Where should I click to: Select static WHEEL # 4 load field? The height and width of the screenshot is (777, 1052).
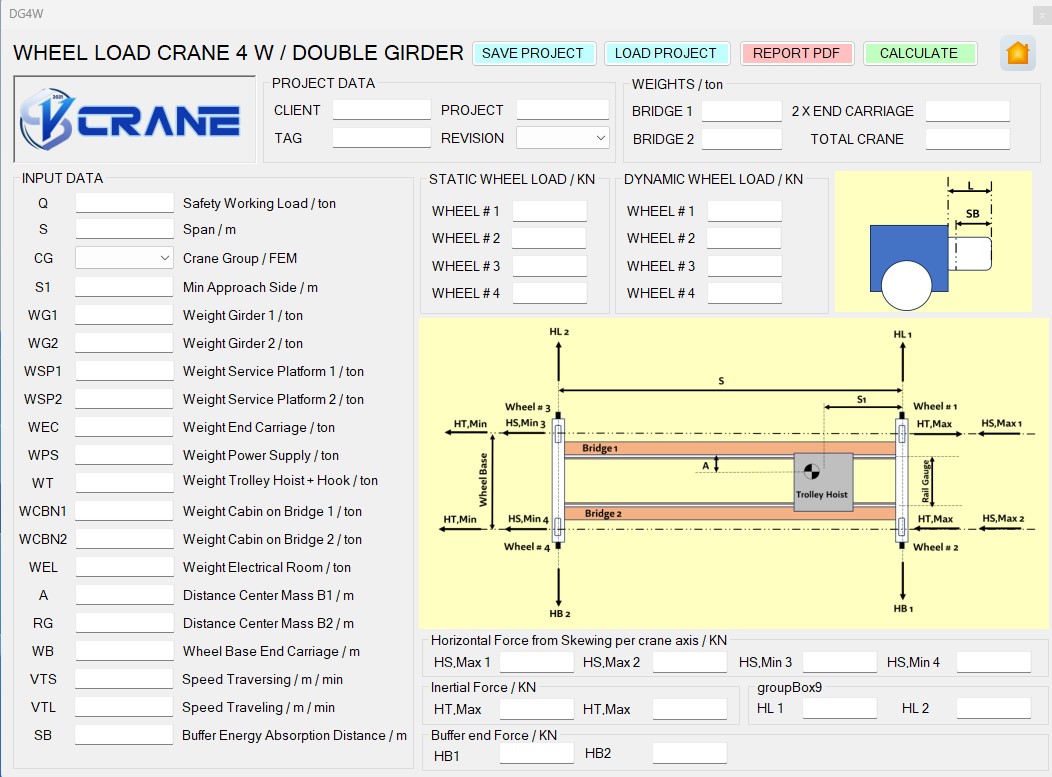pyautogui.click(x=549, y=293)
